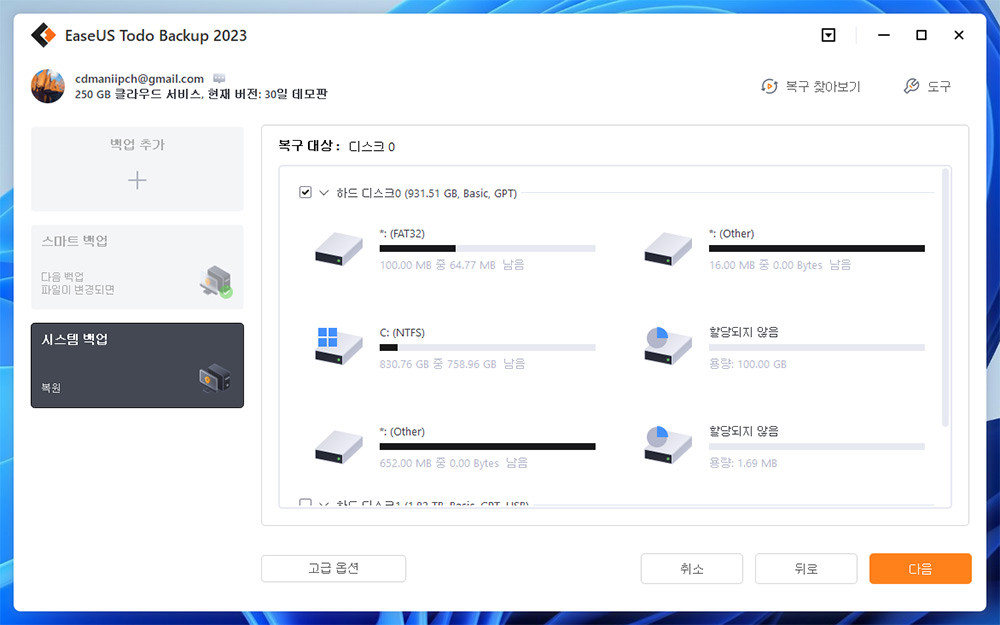Click the 250 GB 클라우드 서비스 text
The image size is (1000, 625).
coord(139,94)
